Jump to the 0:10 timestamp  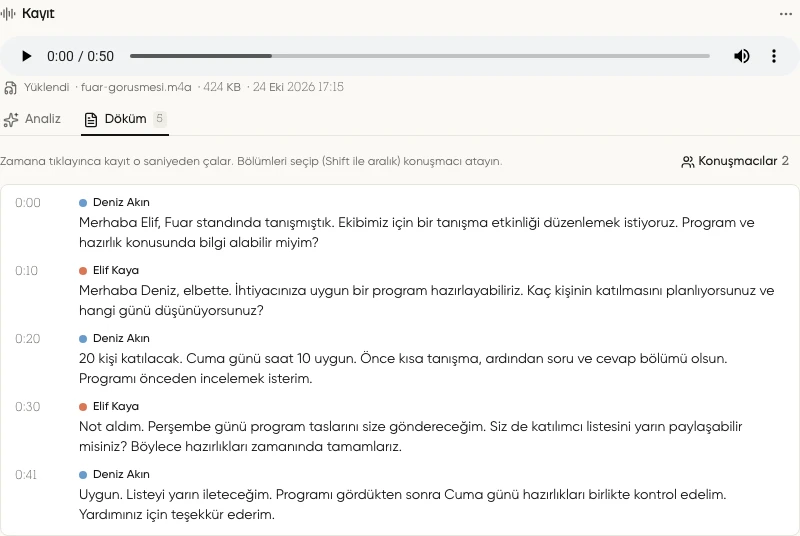tap(27, 271)
